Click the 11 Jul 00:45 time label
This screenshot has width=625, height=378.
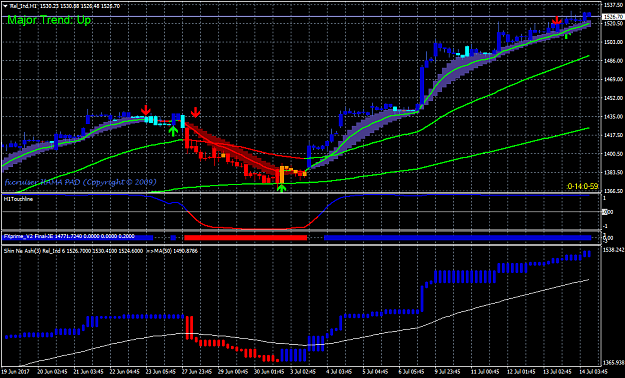(485, 371)
